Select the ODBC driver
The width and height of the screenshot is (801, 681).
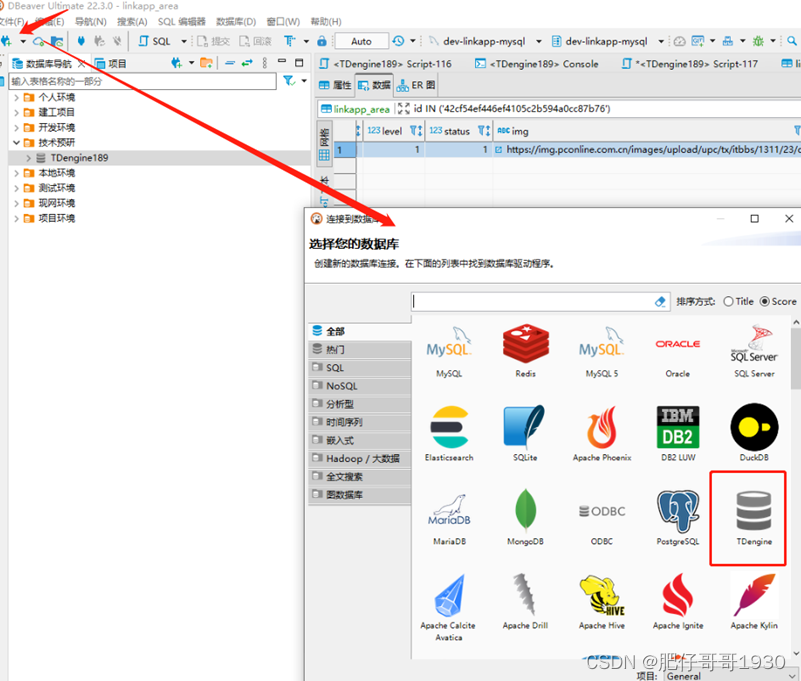pyautogui.click(x=602, y=524)
